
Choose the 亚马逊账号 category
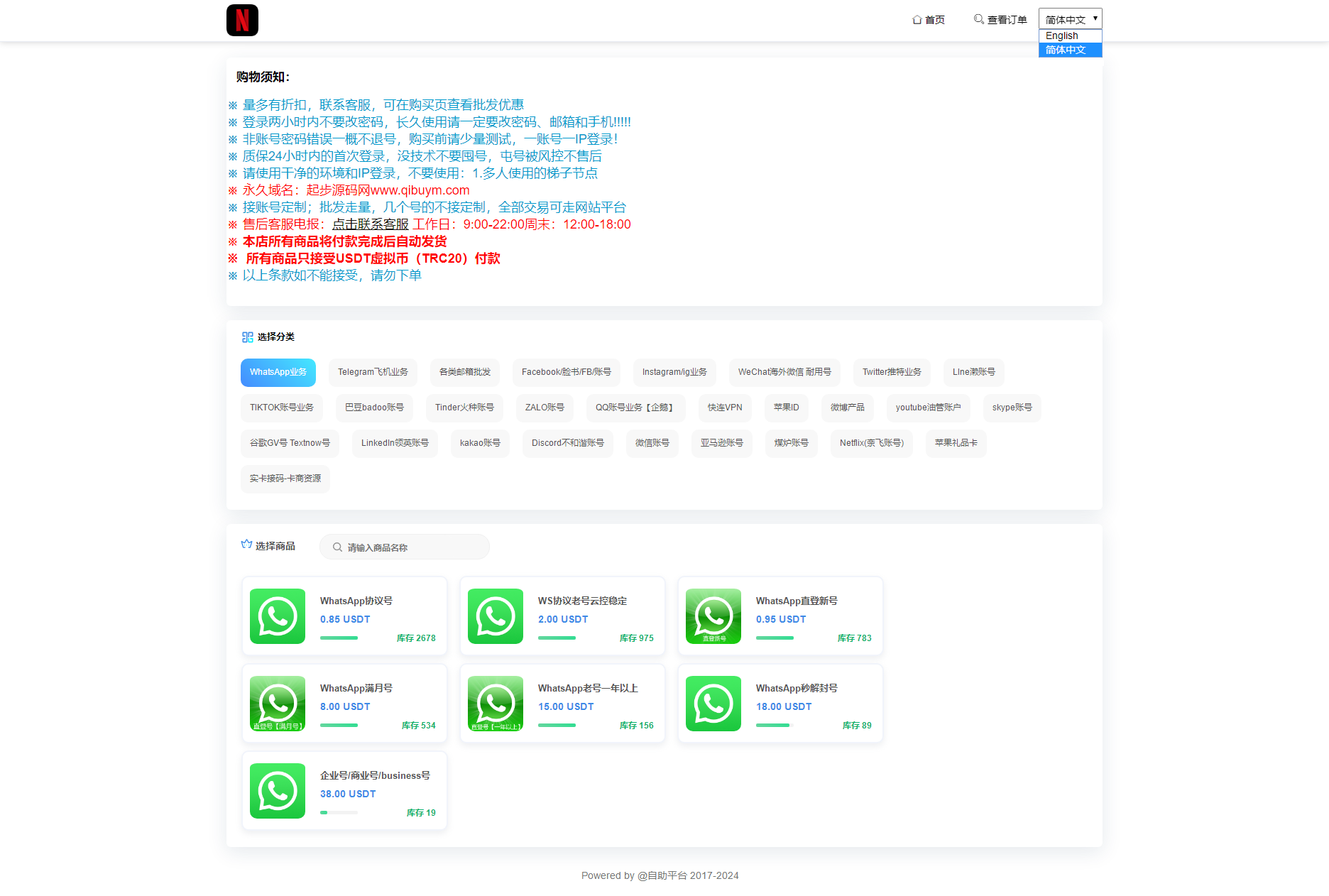(722, 444)
